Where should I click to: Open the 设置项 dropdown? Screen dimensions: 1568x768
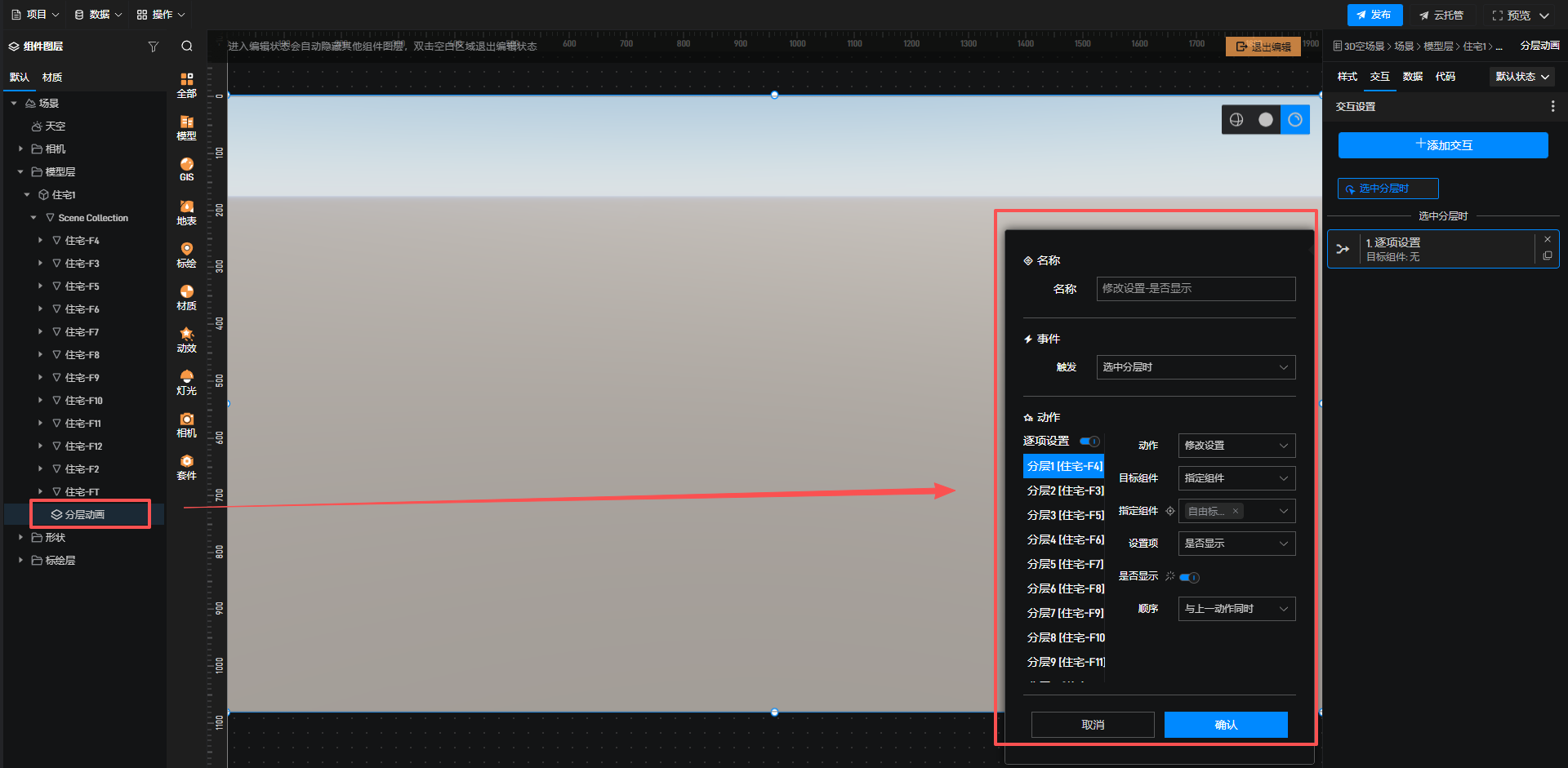coord(1236,544)
